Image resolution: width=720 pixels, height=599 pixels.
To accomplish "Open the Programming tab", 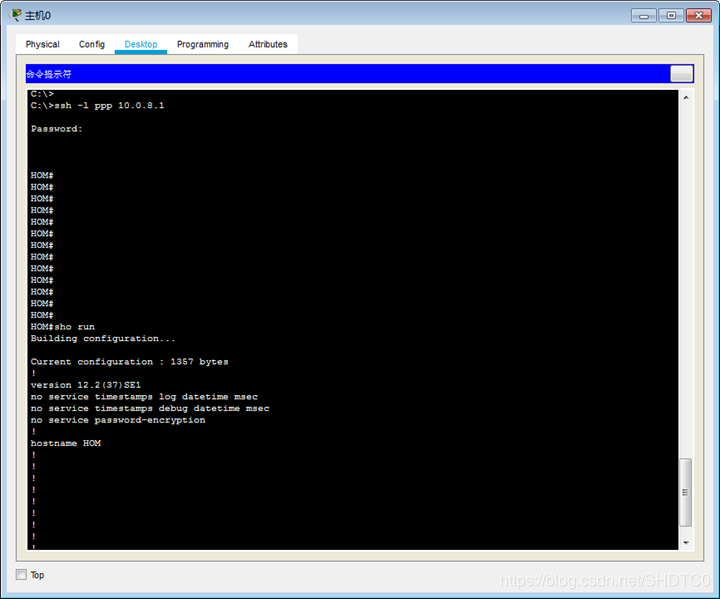I will (202, 44).
